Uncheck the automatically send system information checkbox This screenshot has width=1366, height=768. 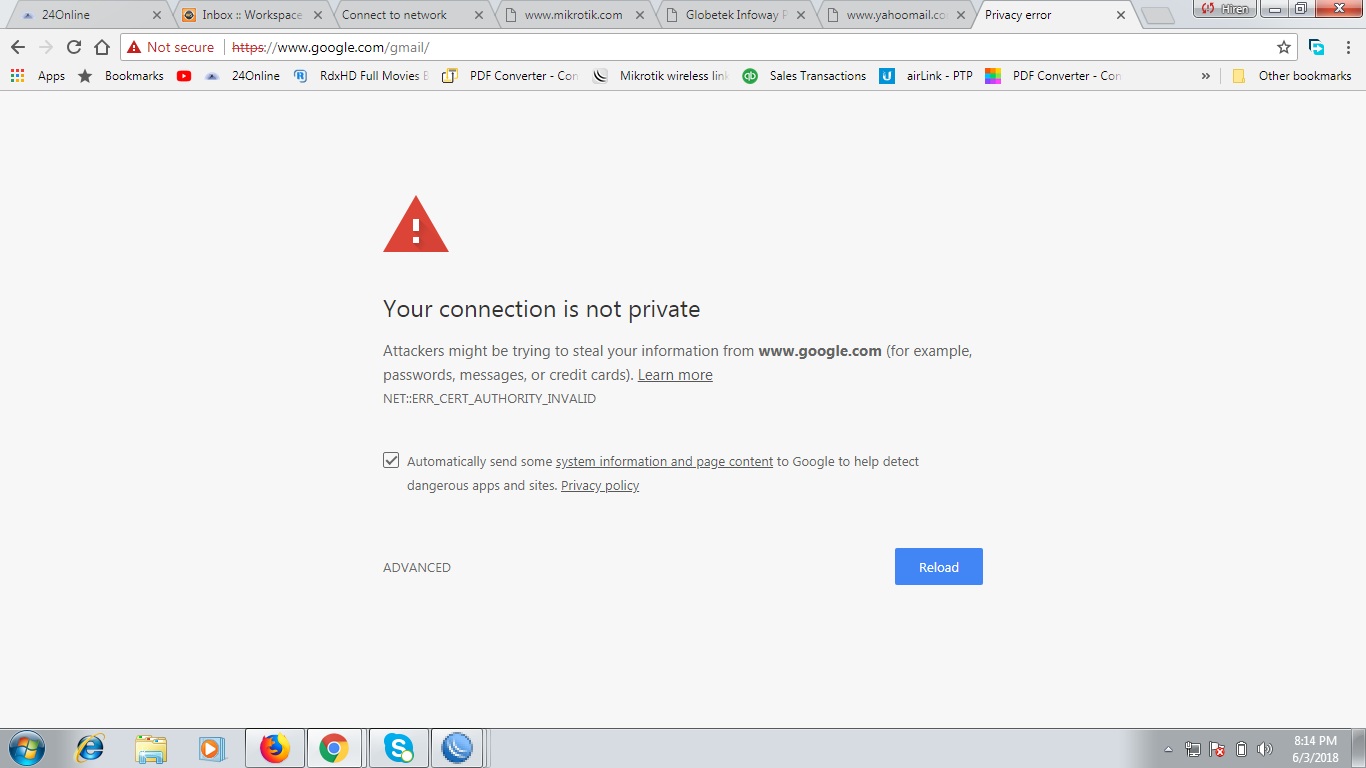pos(391,460)
